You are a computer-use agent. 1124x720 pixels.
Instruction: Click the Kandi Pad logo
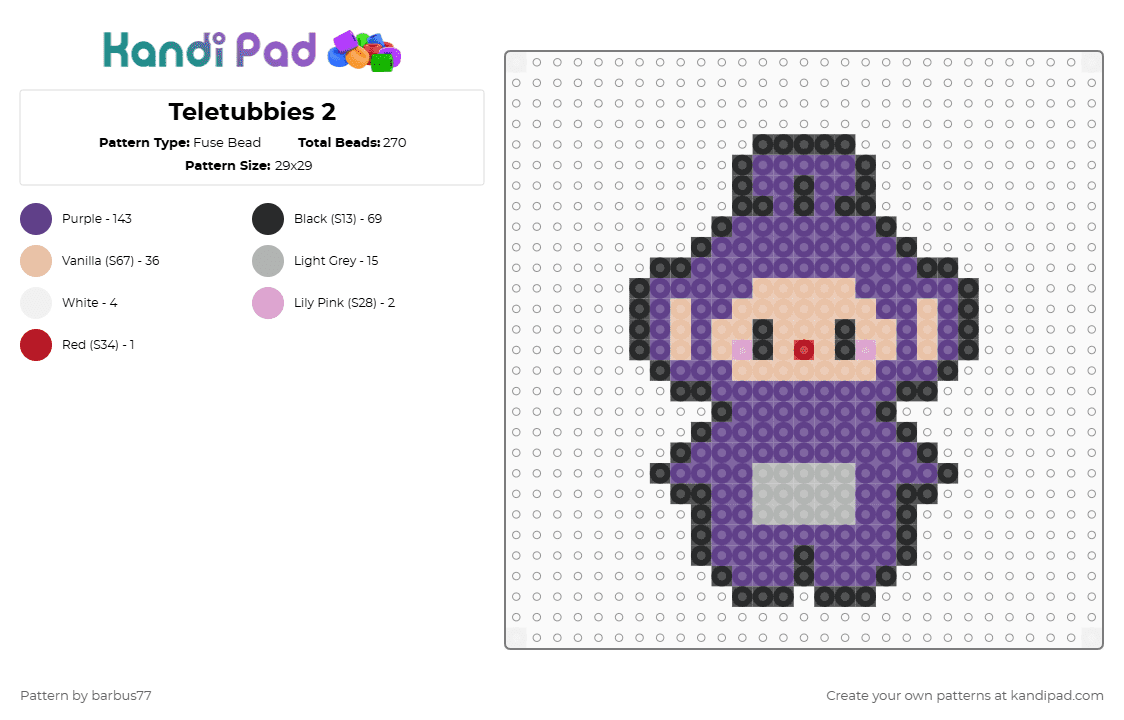(x=252, y=51)
